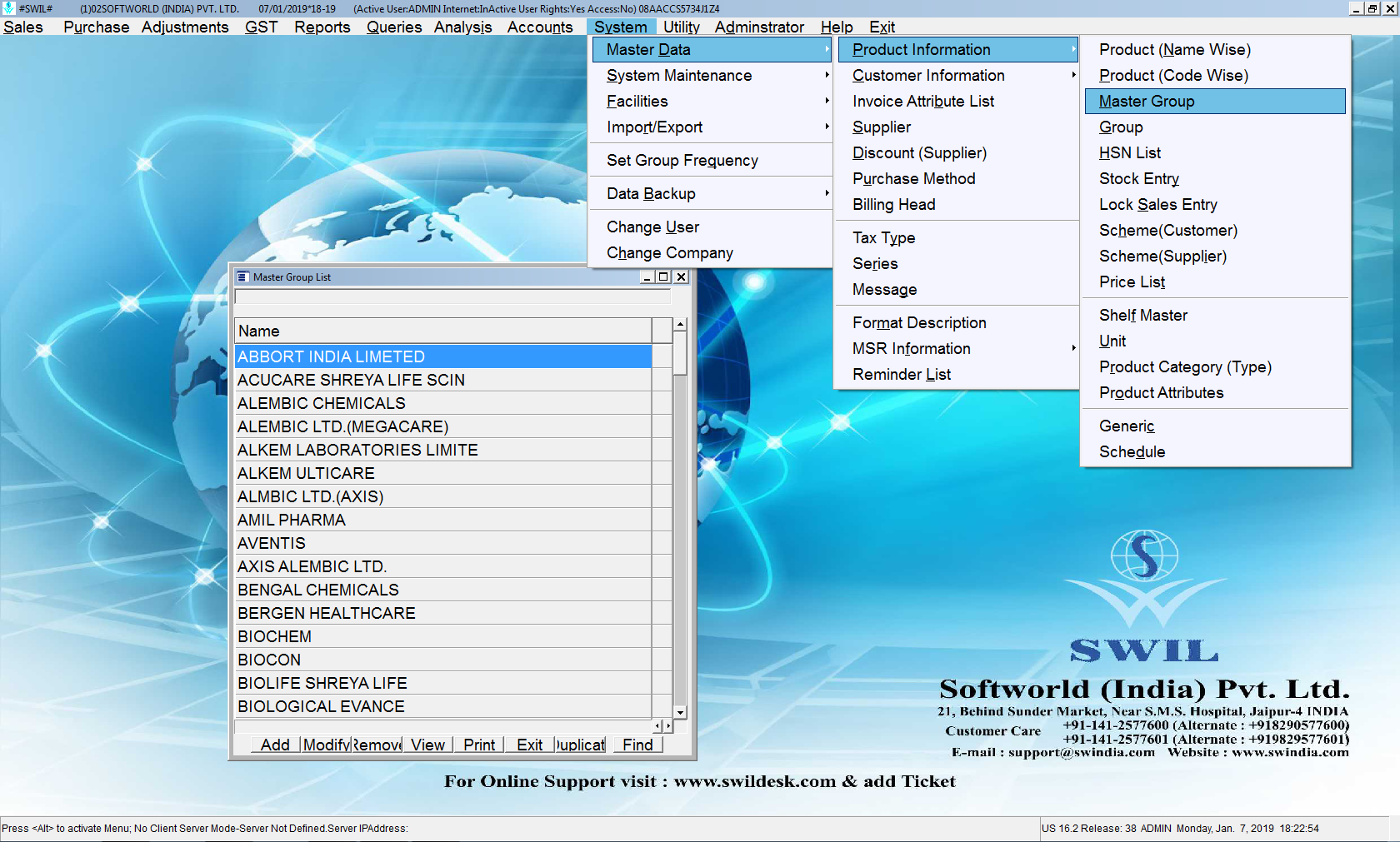1400x842 pixels.
Task: Choose Change Company menu entry
Action: point(669,253)
